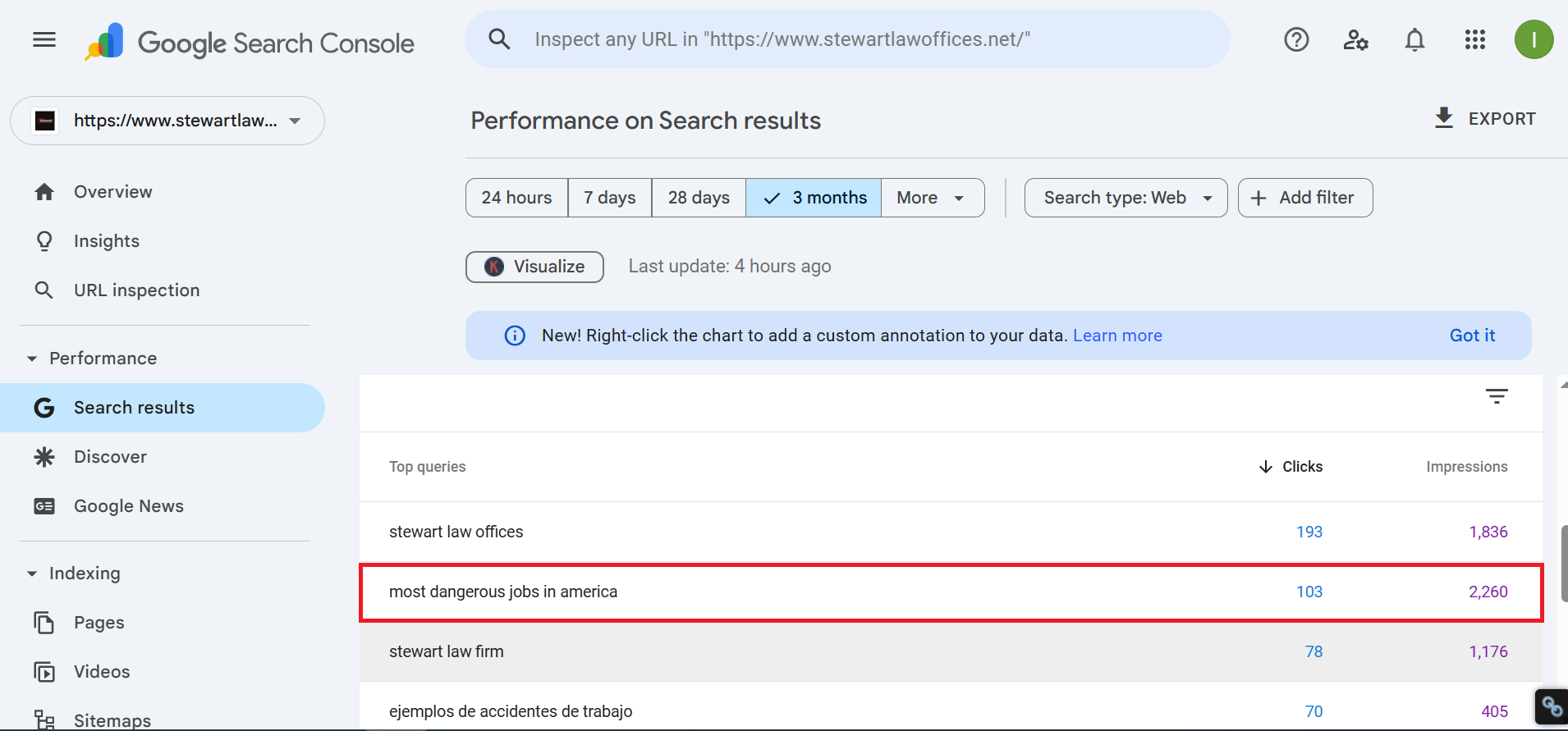
Task: Click the vertical scrollbar thumb
Action: click(1564, 564)
